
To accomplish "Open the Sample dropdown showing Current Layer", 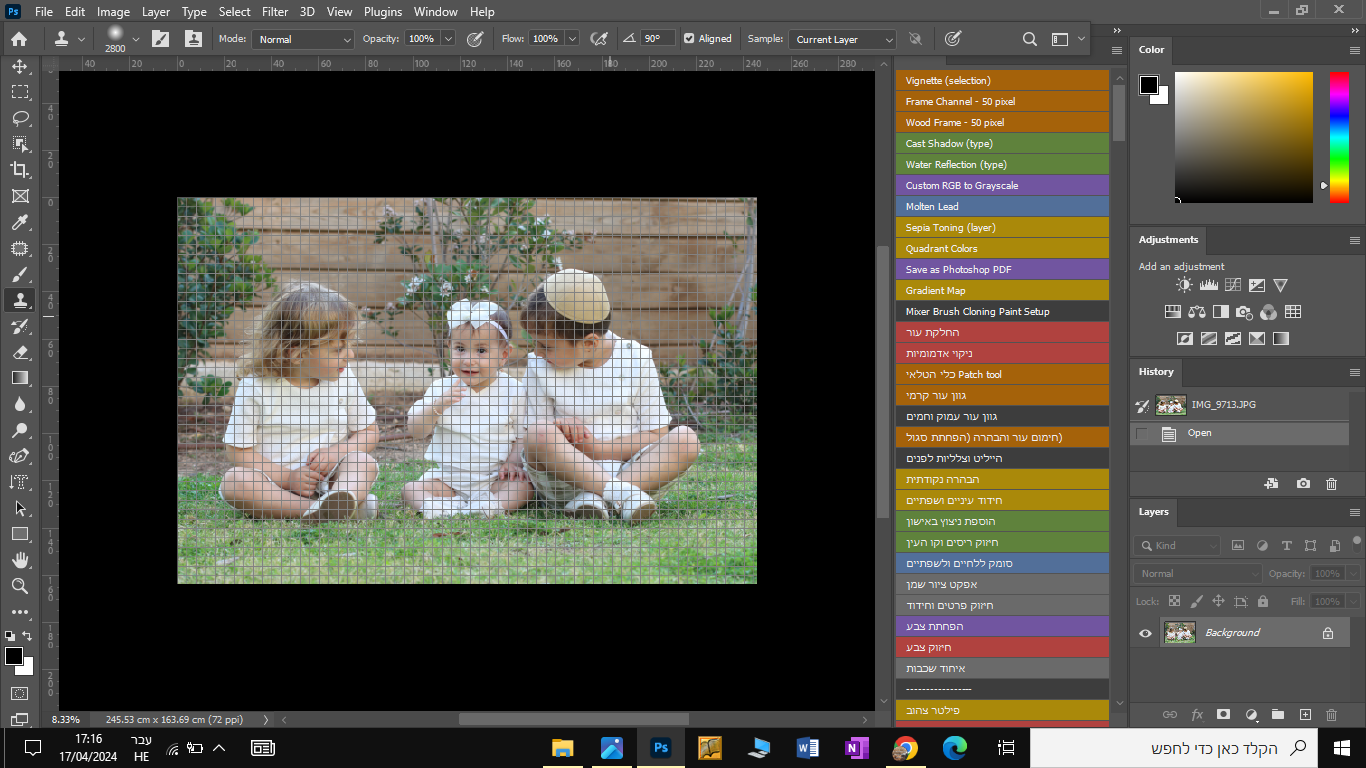I will [843, 39].
